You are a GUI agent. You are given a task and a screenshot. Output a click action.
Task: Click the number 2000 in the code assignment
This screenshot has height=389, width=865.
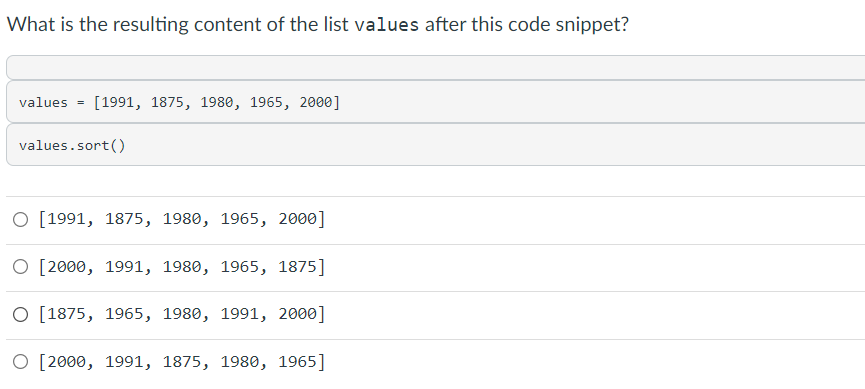316,102
